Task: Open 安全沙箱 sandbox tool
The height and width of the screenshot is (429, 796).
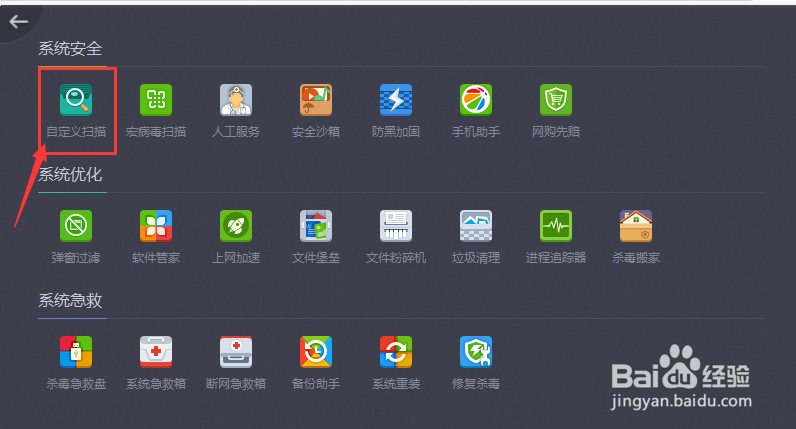Action: (316, 100)
